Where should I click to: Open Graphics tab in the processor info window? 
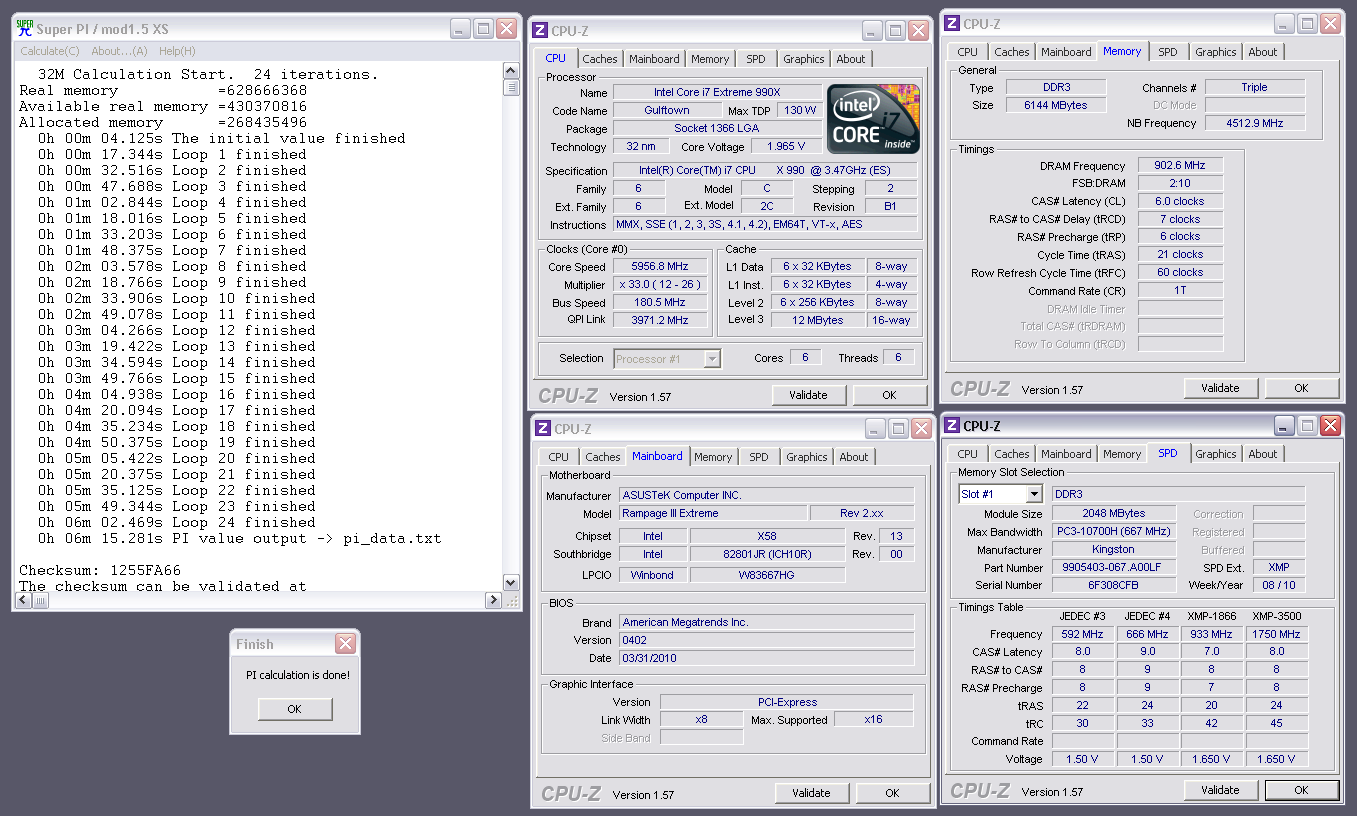804,59
